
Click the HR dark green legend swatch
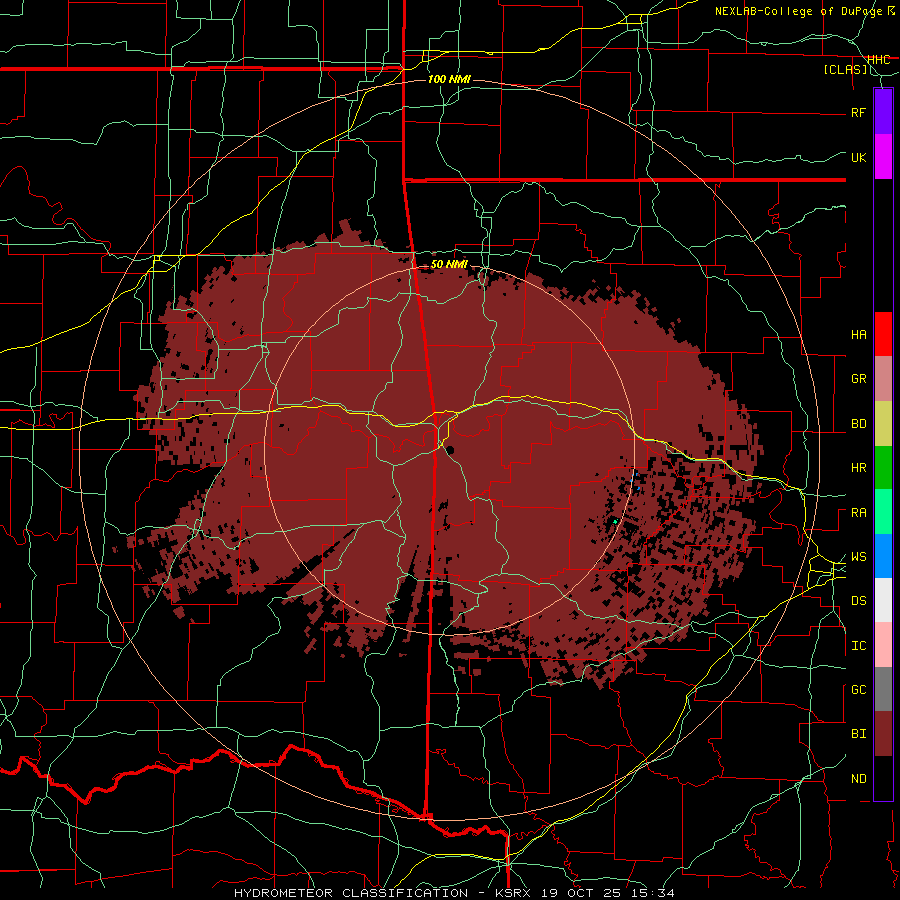tap(883, 468)
